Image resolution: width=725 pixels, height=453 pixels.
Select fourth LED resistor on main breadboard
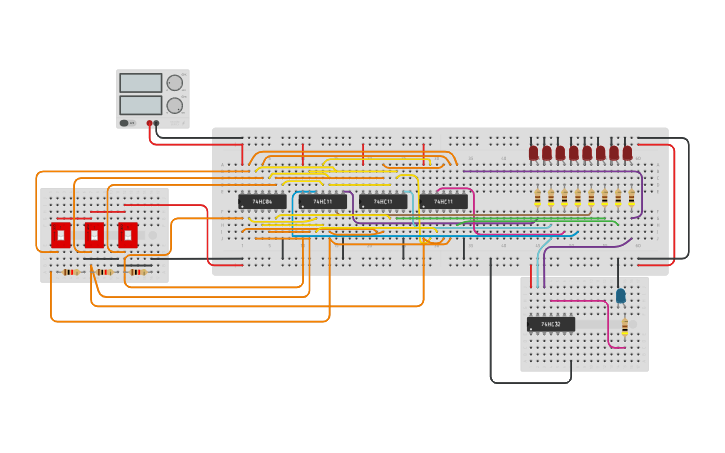pos(578,198)
